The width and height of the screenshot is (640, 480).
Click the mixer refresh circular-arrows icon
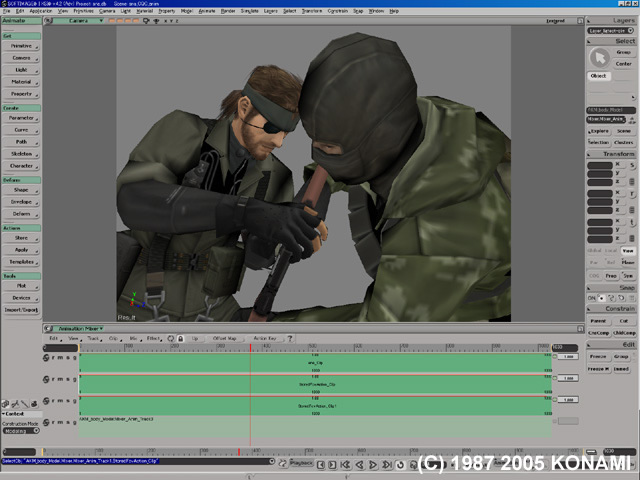pos(171,338)
